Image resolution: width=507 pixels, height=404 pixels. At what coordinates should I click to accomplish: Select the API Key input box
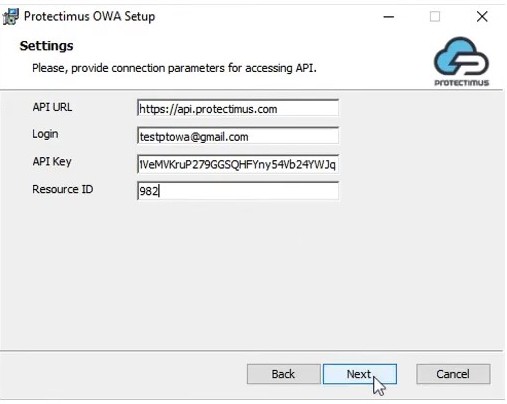(x=238, y=164)
